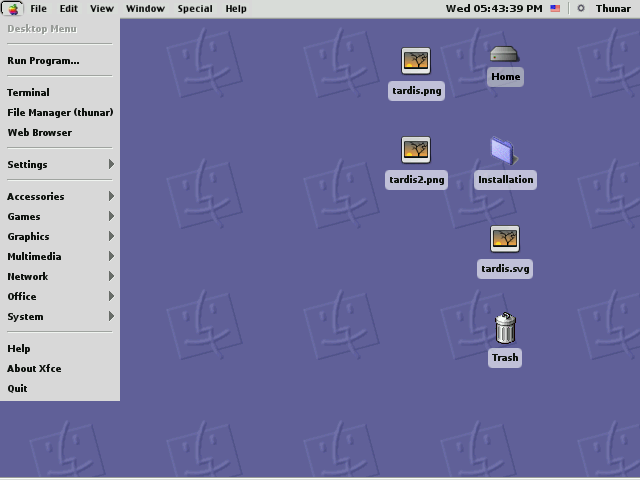Select About Xfce menu entry

point(60,369)
